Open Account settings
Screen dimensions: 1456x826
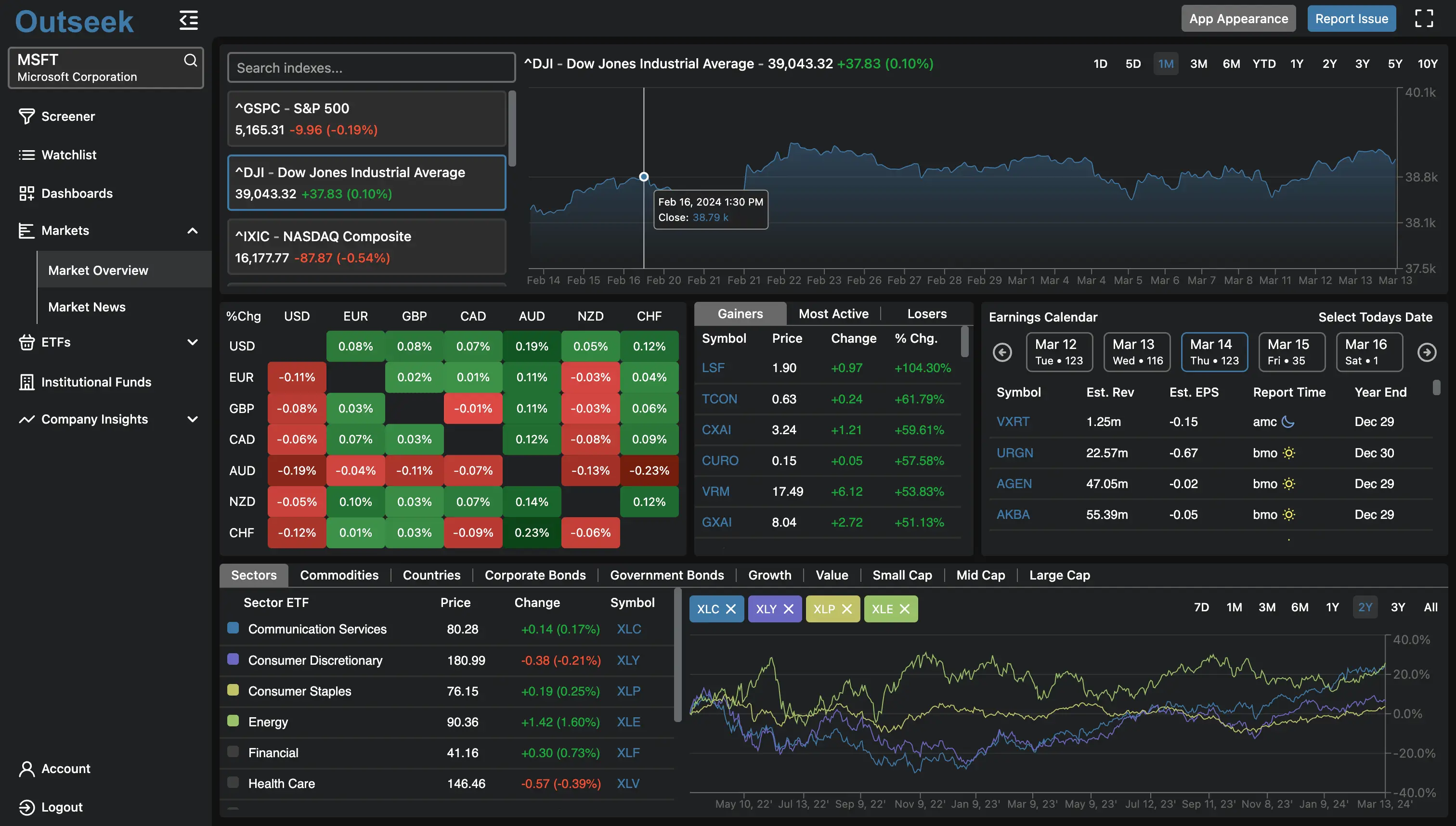click(x=66, y=769)
